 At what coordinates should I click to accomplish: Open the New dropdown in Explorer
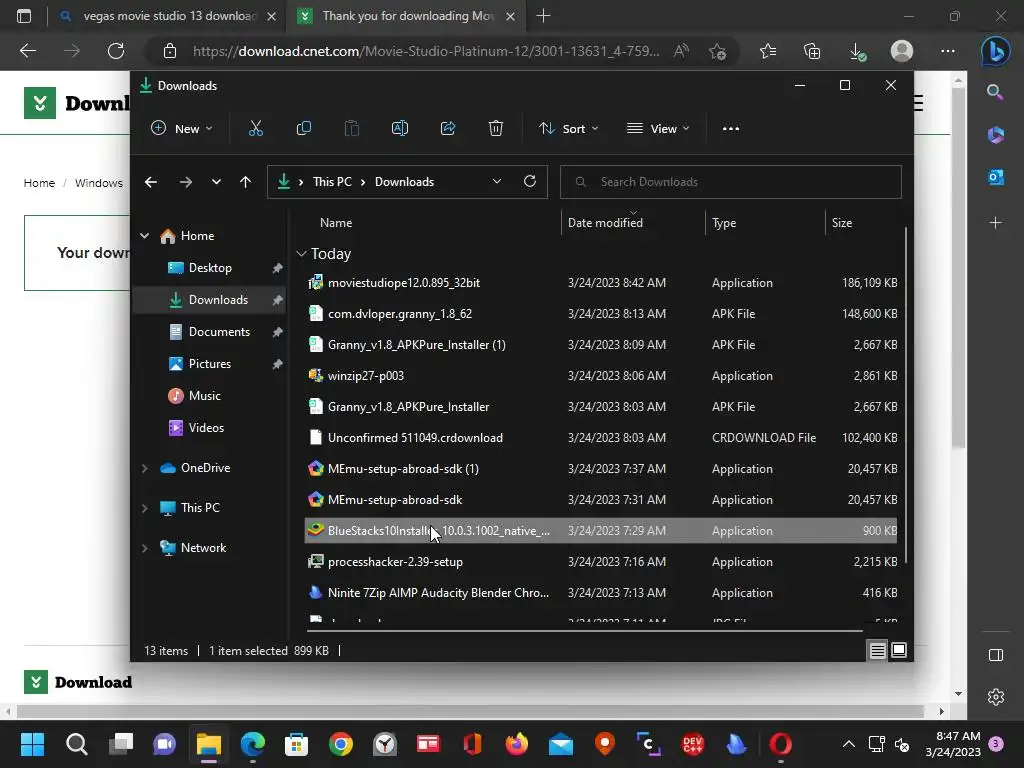pyautogui.click(x=182, y=129)
